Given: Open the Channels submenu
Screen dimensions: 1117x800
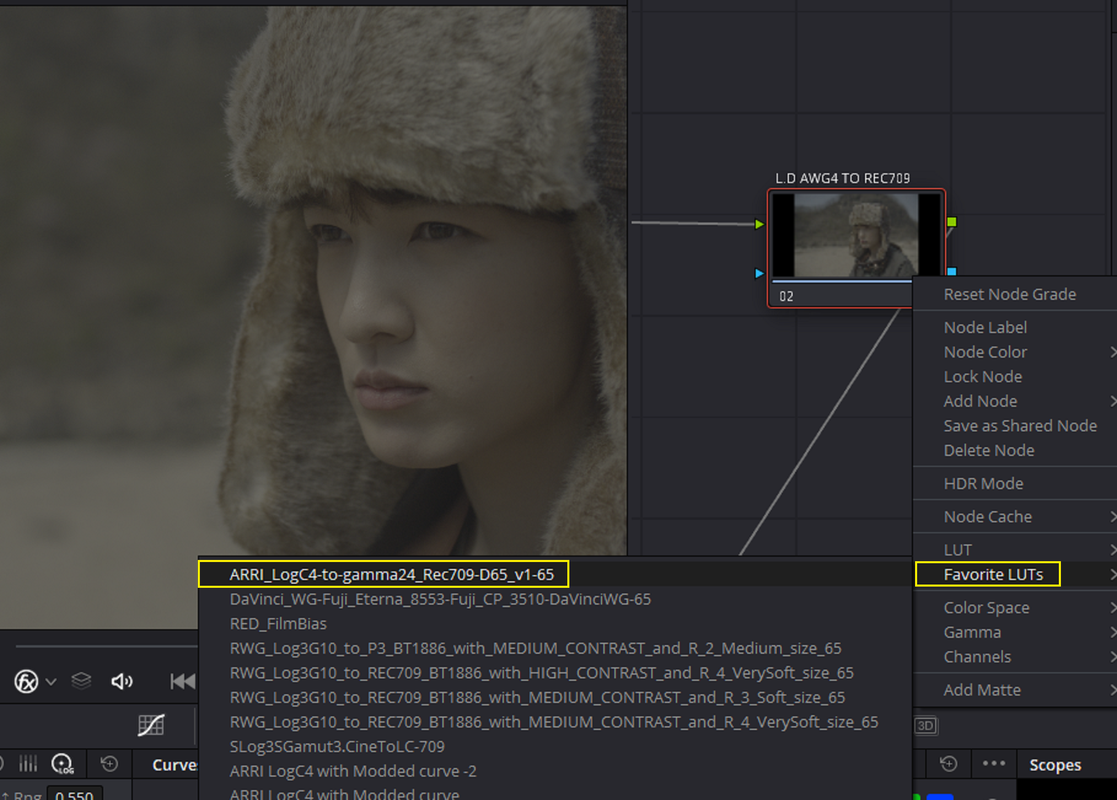Looking at the screenshot, I should [x=1015, y=657].
